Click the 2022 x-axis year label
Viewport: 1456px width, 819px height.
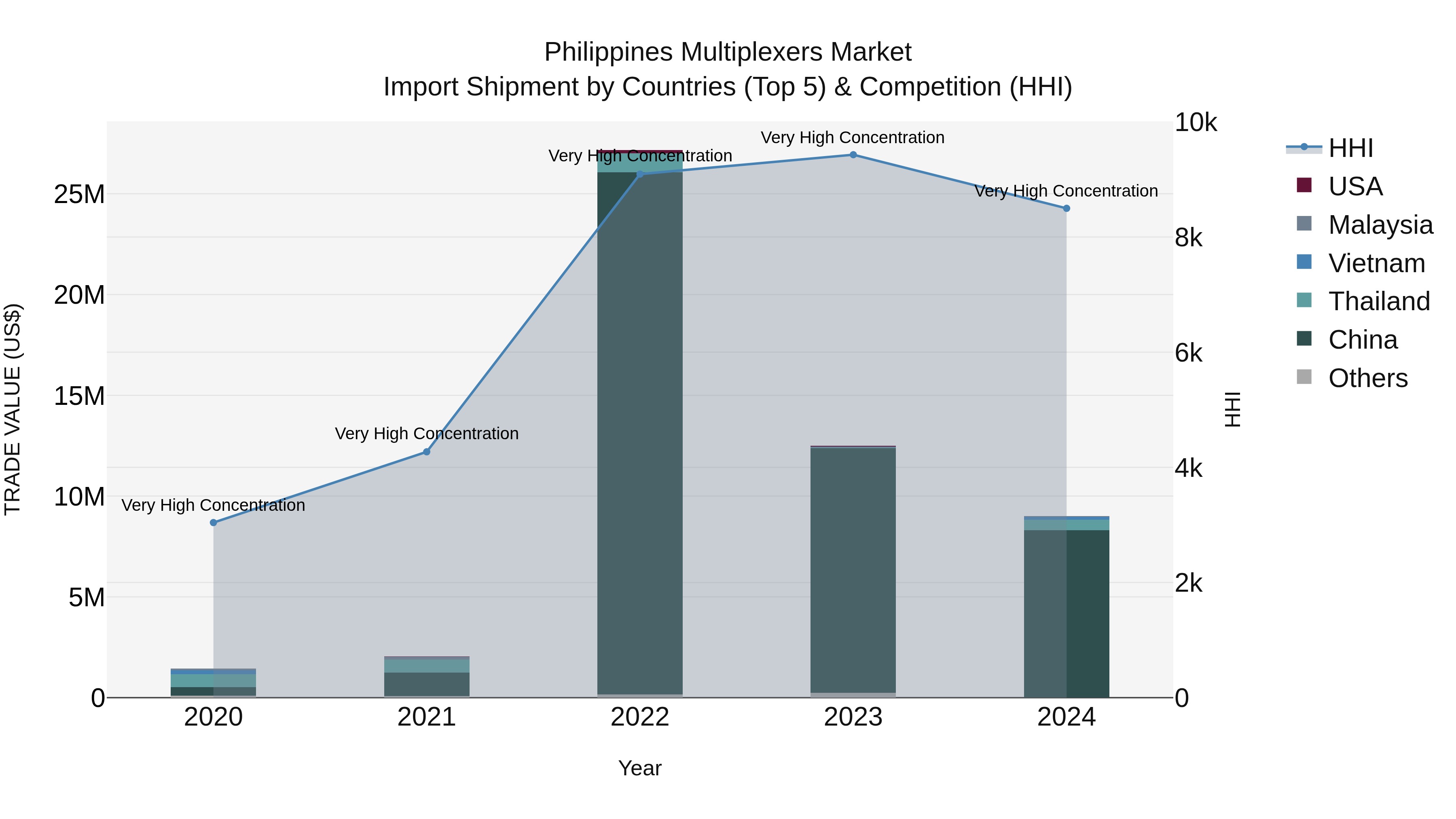coord(640,717)
